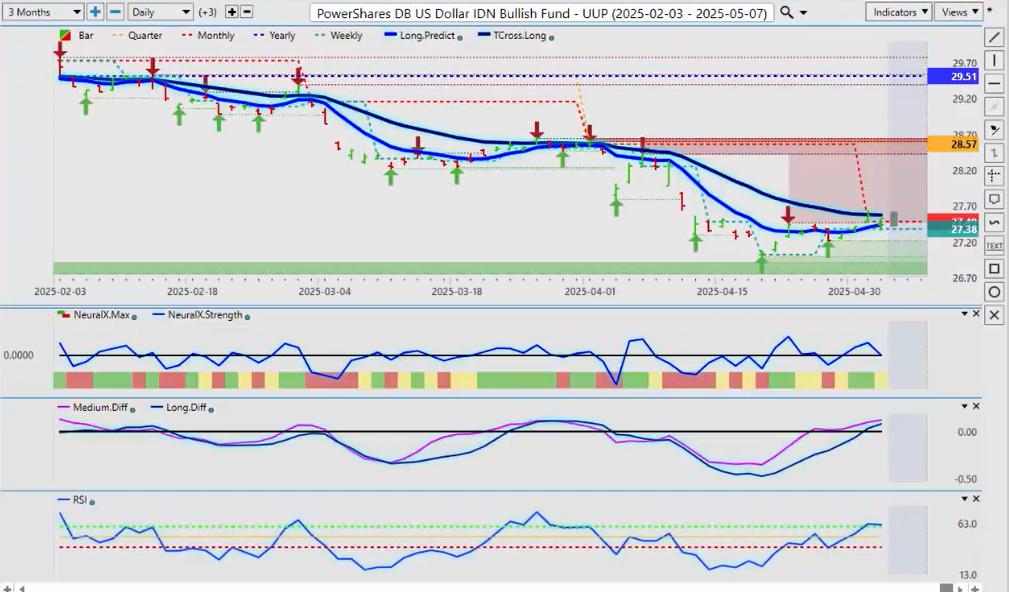Click the 28.57 orange price label
The image size is (1009, 592).
point(953,144)
